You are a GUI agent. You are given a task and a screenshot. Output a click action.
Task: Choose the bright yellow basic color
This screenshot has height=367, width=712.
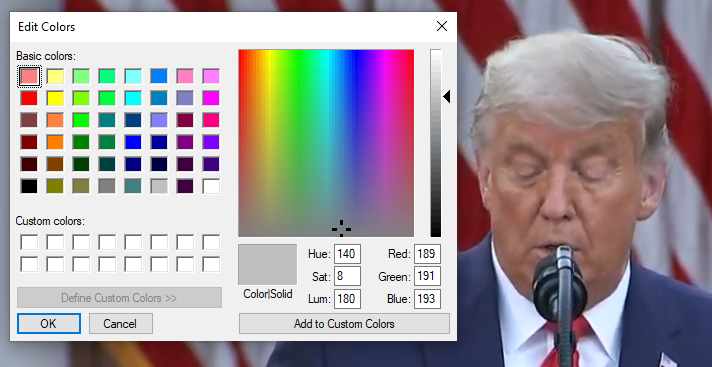(55, 98)
